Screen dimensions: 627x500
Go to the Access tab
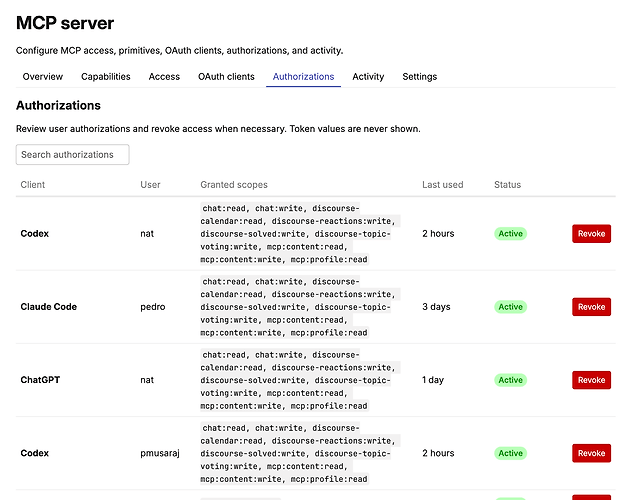click(x=164, y=76)
